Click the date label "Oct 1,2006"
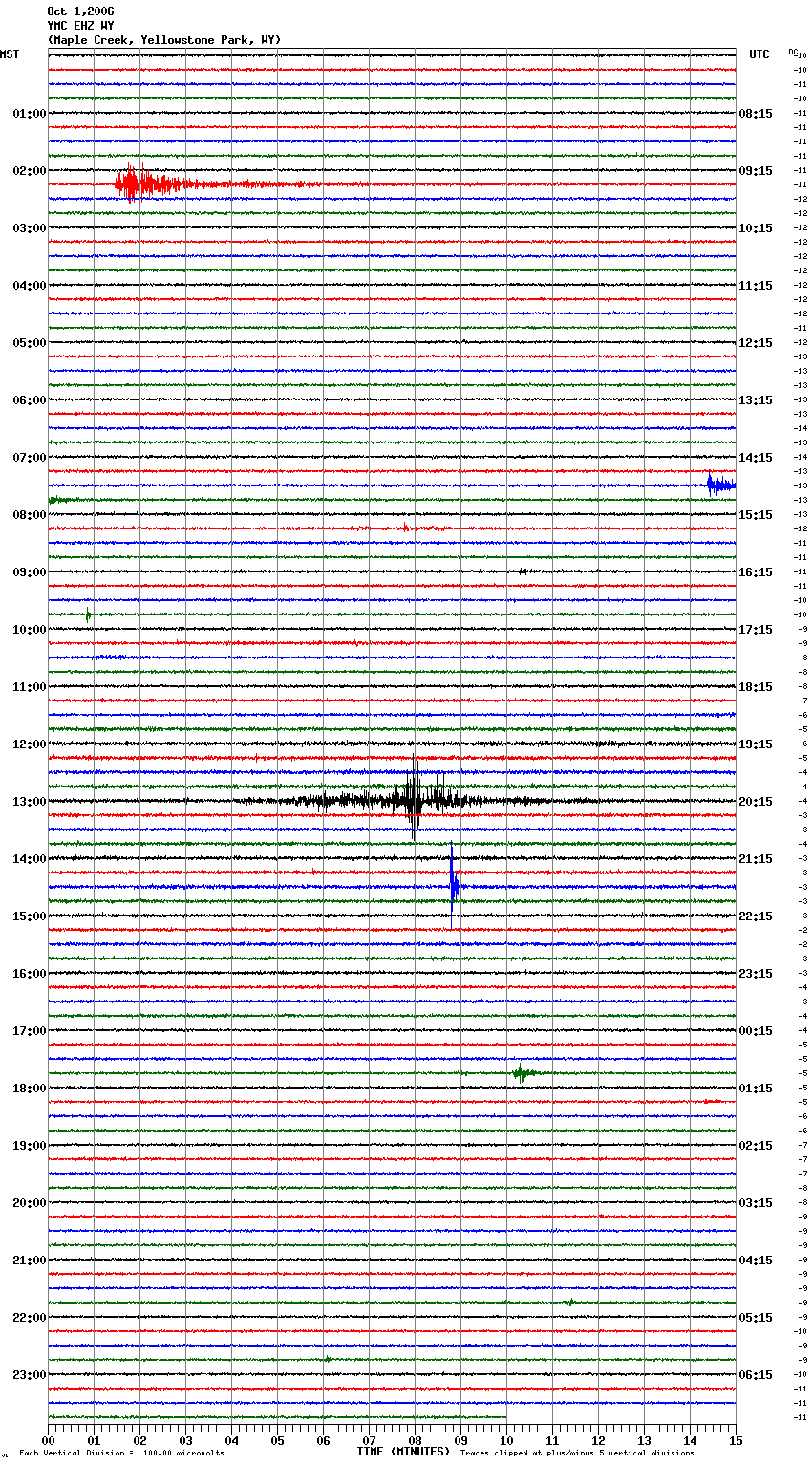 point(80,11)
